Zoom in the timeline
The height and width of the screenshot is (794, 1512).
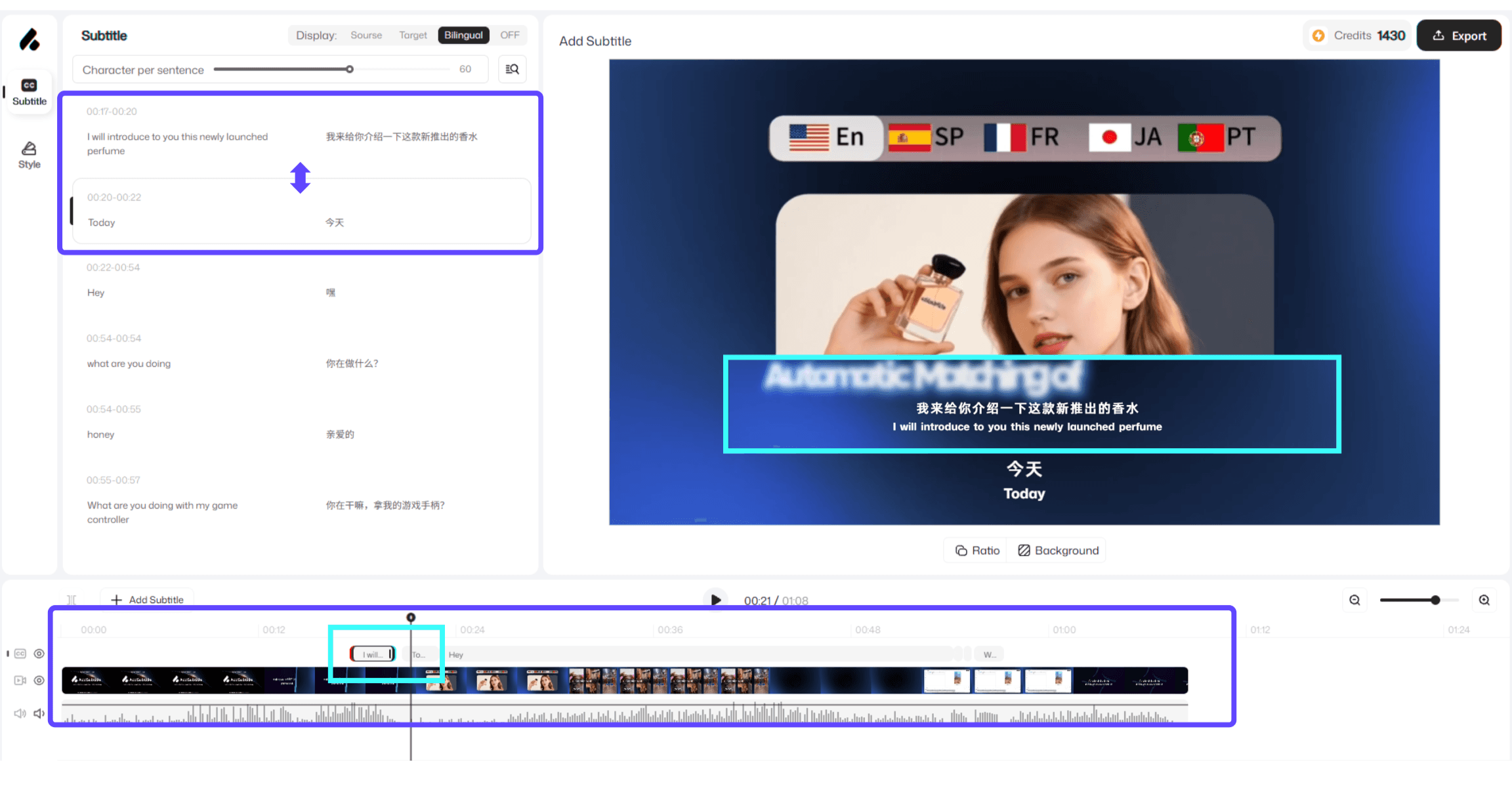coord(1484,600)
